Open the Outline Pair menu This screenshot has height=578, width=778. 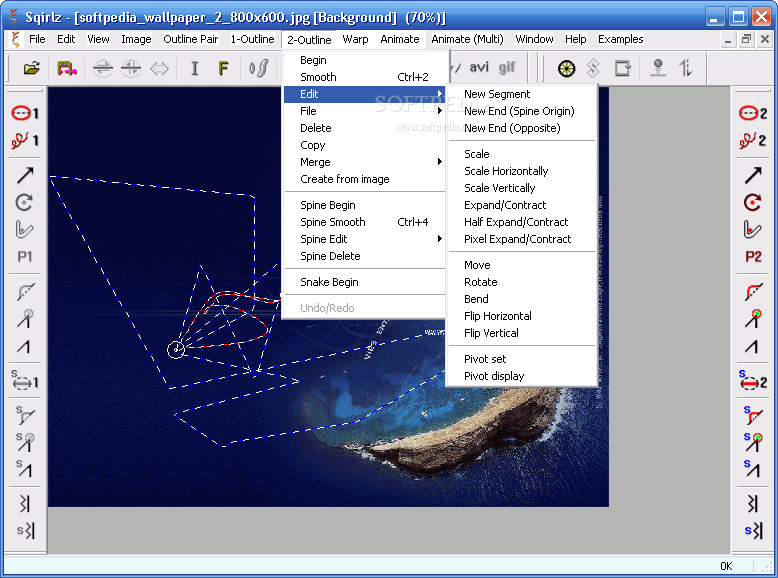191,39
